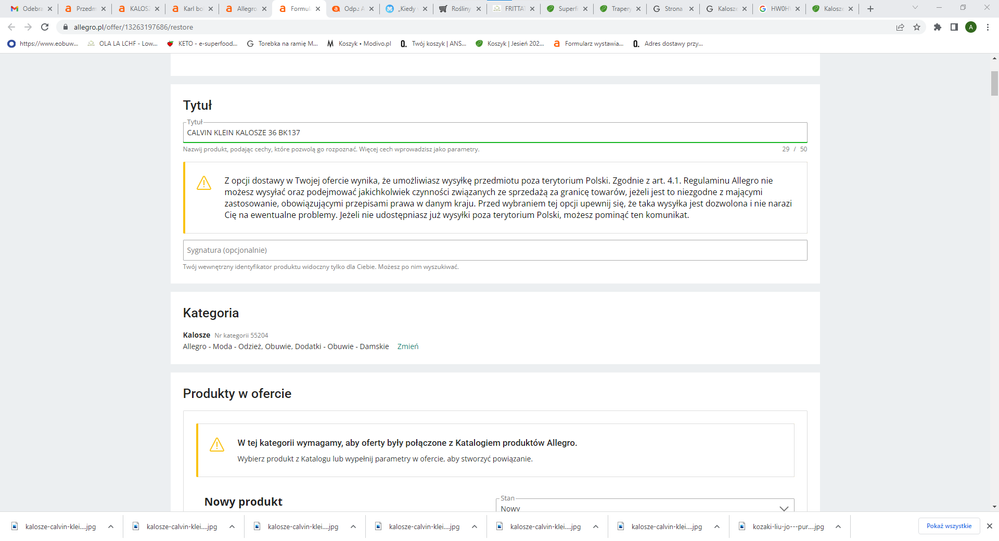999x541 pixels.
Task: Open the Chrome three-dot menu
Action: 988,27
